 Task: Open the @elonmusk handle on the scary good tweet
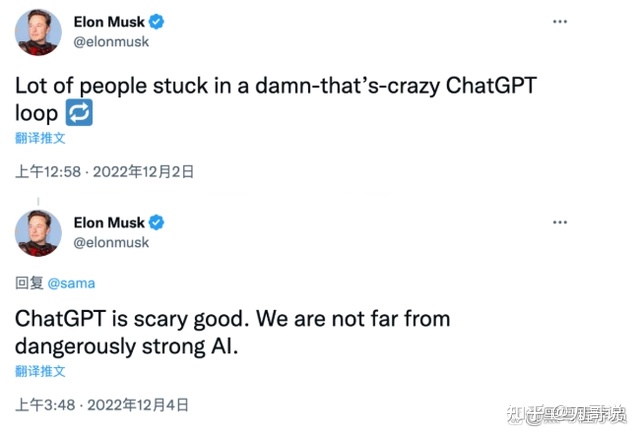[111, 242]
